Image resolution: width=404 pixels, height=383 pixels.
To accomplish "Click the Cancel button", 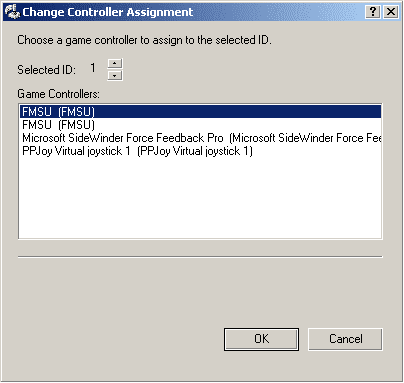I will 345,339.
